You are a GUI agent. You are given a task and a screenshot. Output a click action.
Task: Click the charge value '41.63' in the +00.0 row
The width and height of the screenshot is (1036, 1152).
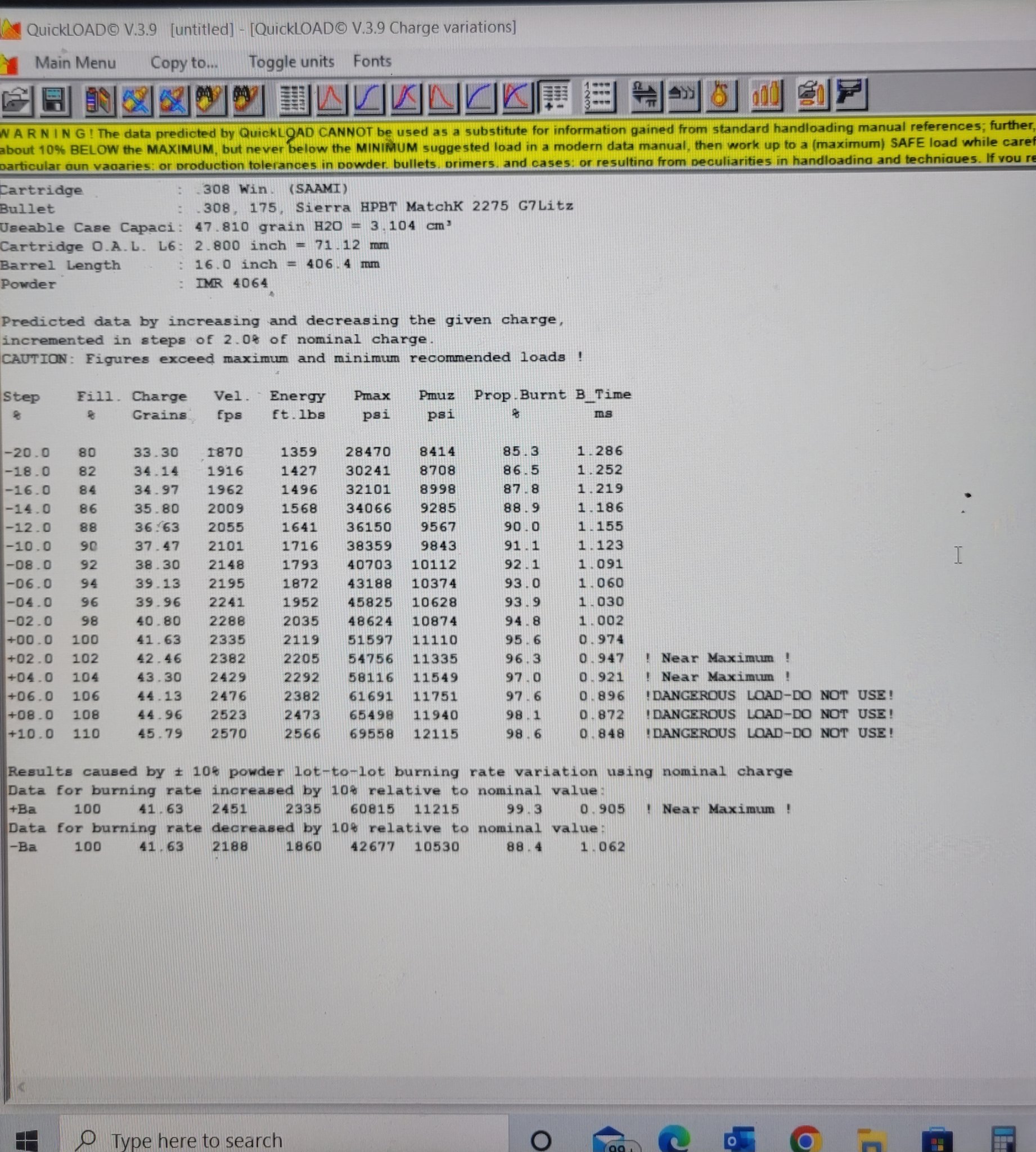159,640
